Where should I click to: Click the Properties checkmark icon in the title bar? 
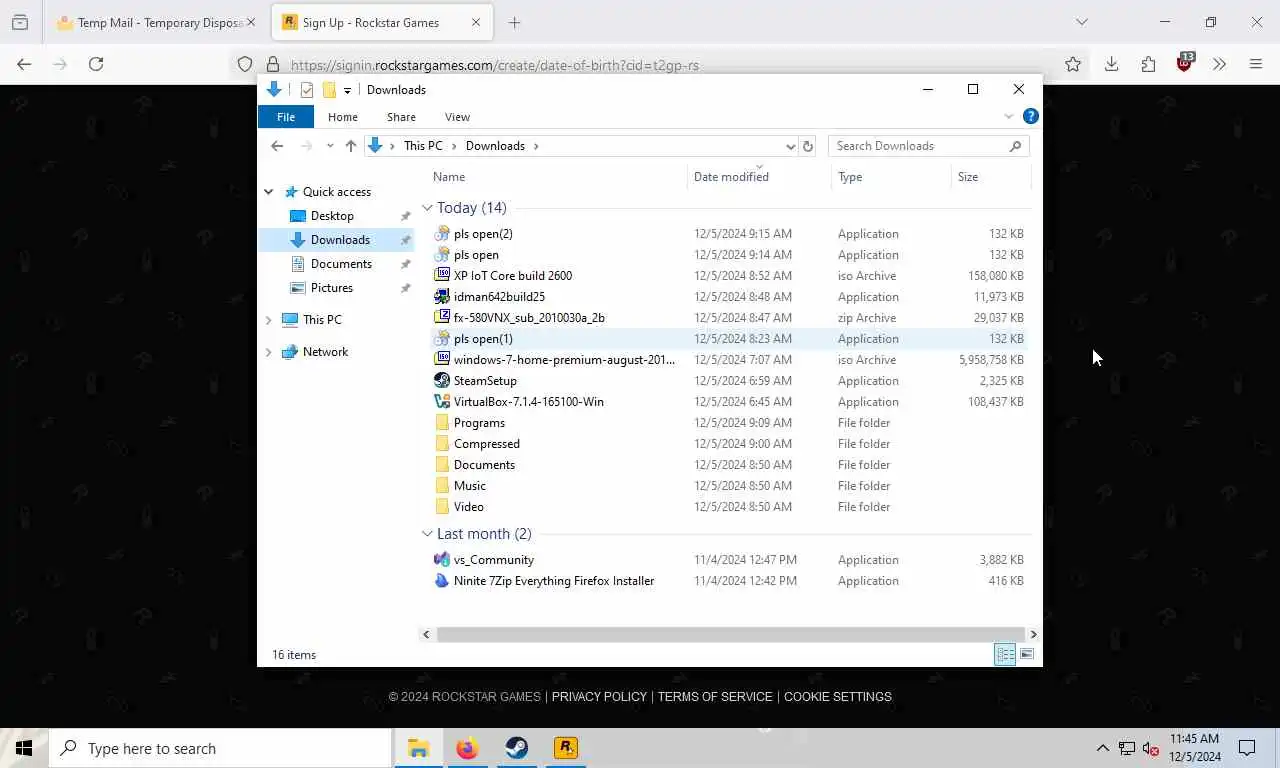[307, 90]
